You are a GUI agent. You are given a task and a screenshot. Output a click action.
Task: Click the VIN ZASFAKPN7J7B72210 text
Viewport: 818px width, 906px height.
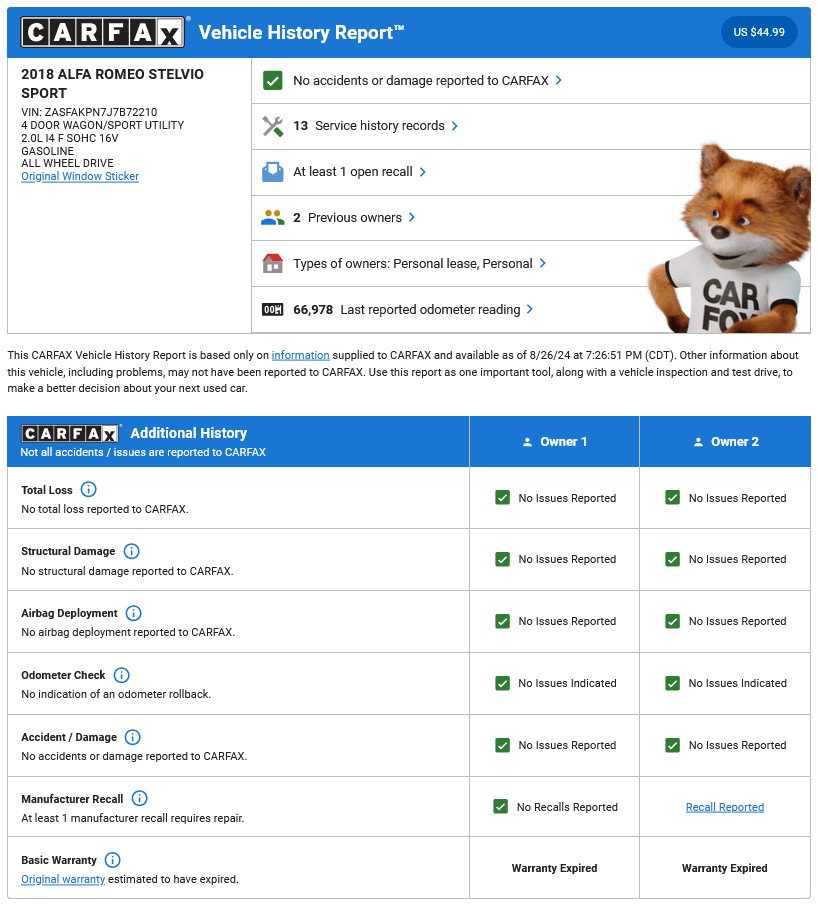coord(89,112)
